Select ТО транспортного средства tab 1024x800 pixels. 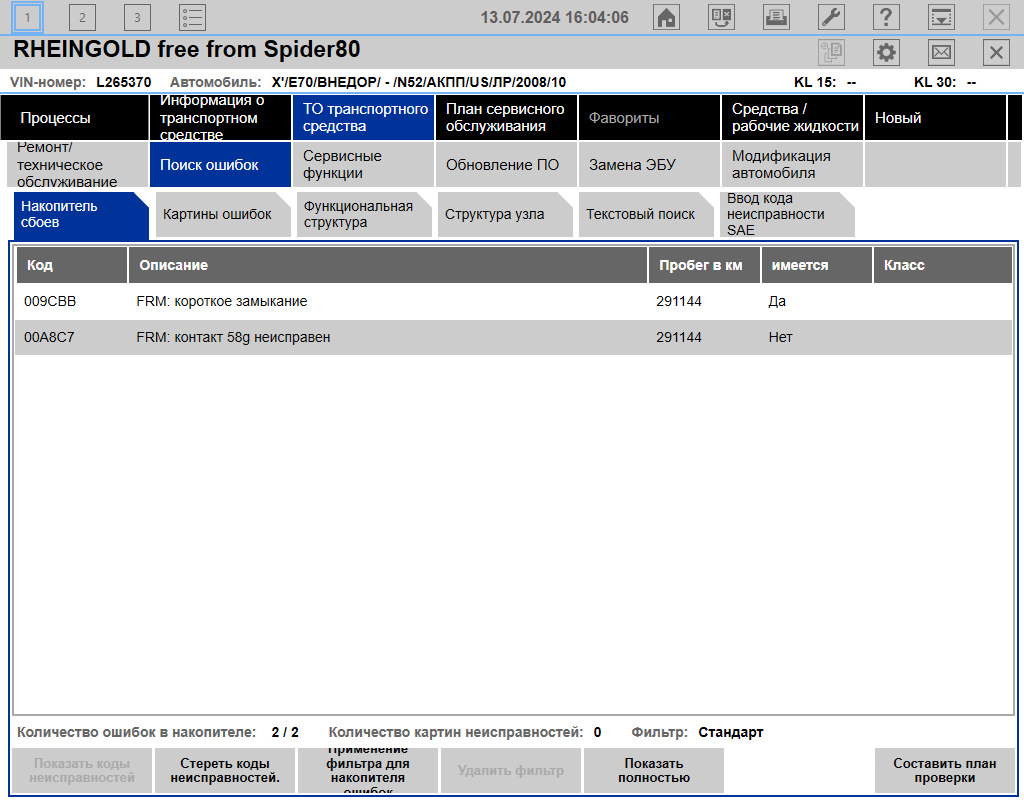pyautogui.click(x=364, y=118)
